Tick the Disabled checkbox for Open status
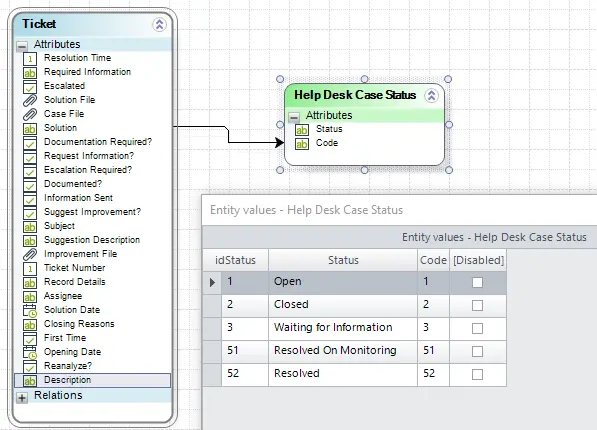 [x=477, y=282]
